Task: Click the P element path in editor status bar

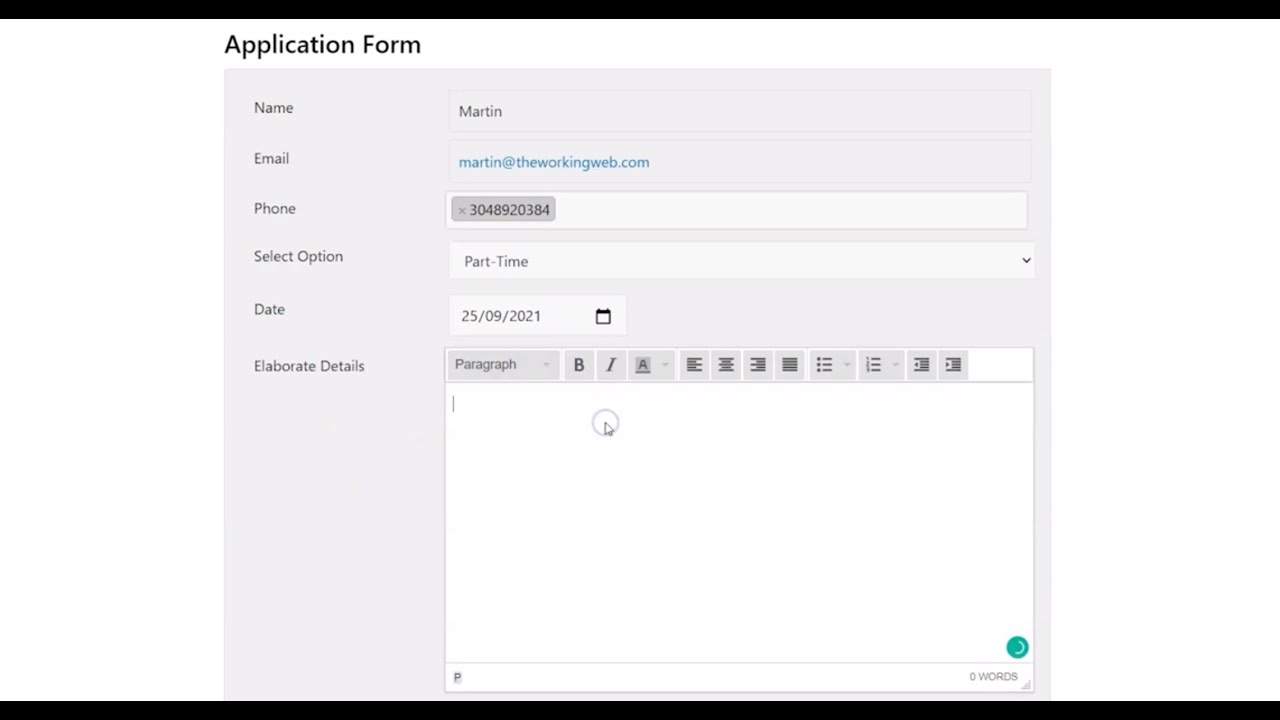Action: tap(457, 677)
